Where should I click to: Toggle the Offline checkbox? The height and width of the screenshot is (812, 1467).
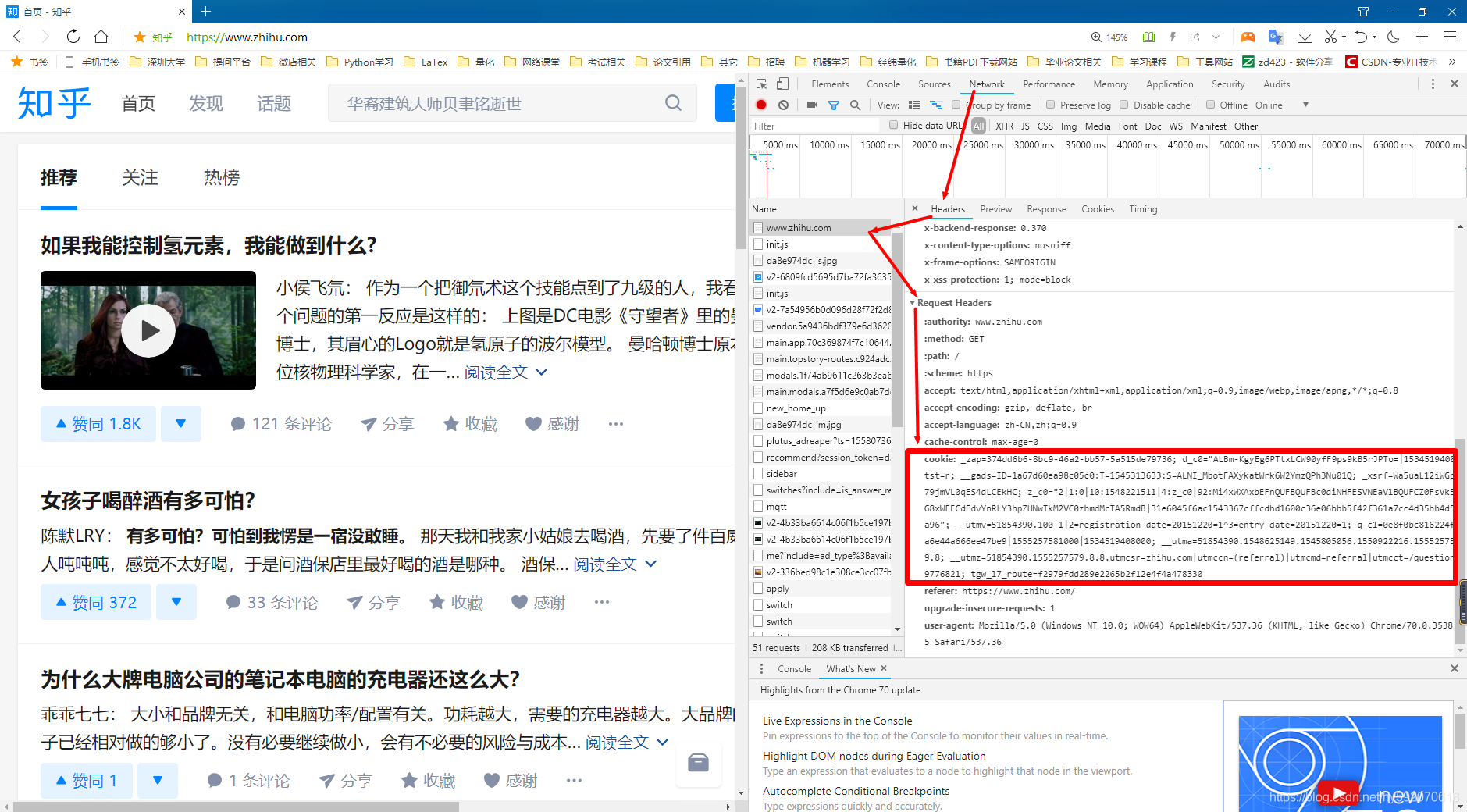(x=1210, y=105)
